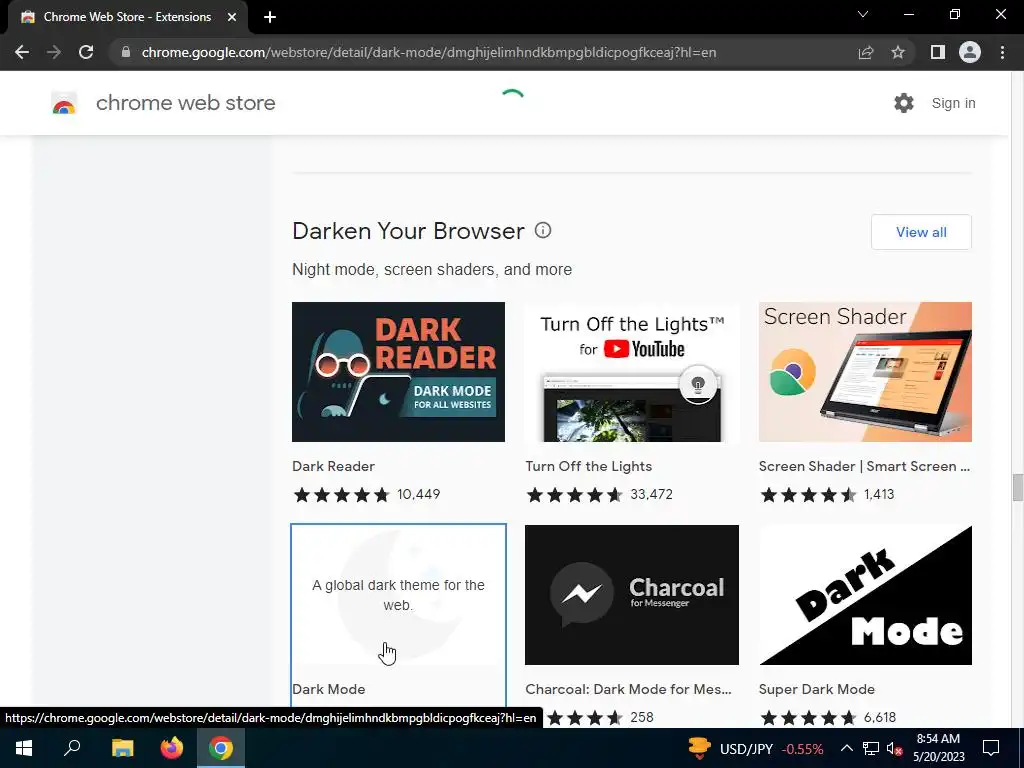Screen dimensions: 1024x768
Task: Click the Chrome Web Store rainbow logo
Action: coord(64,103)
